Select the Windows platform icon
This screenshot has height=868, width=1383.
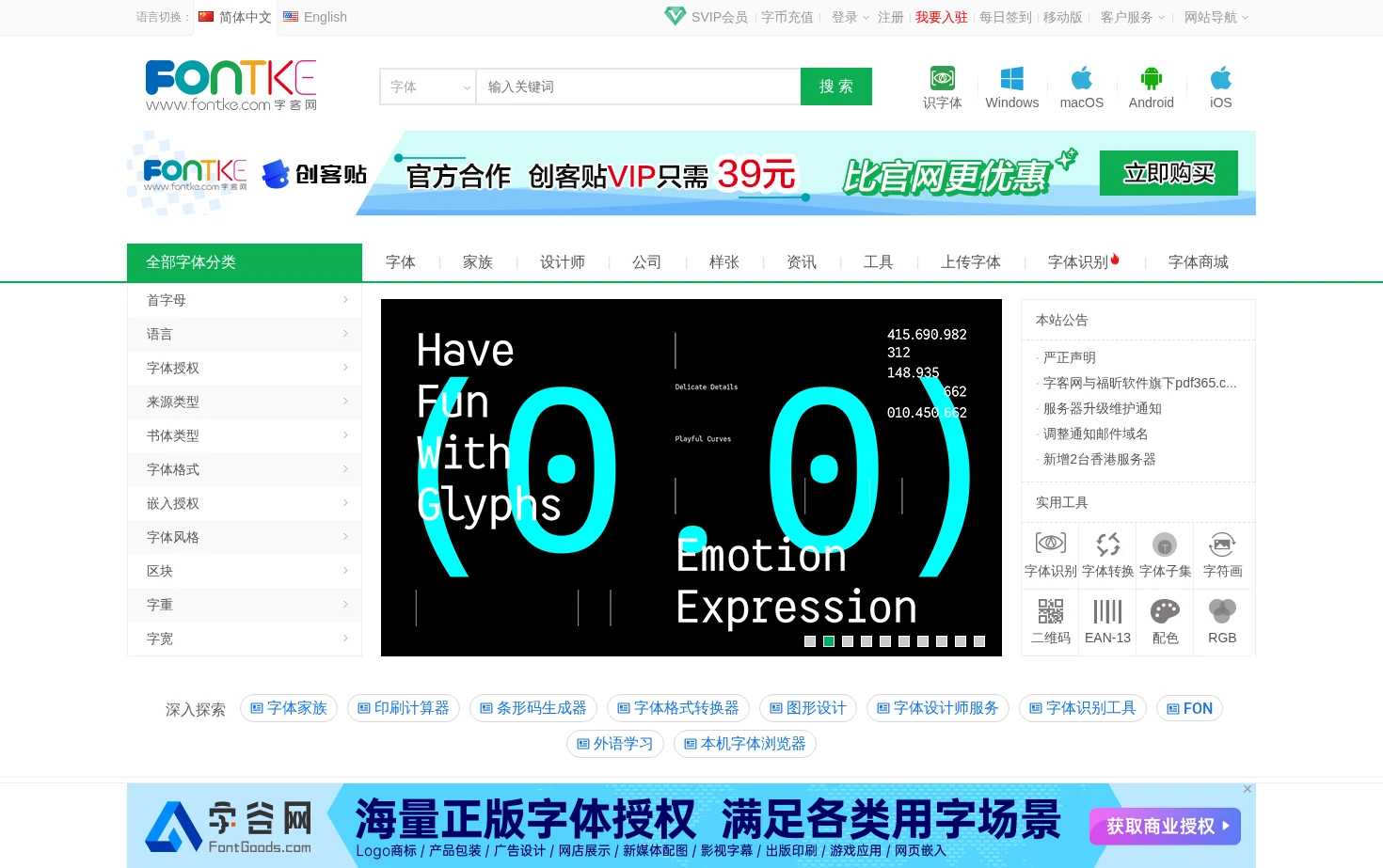1012,78
